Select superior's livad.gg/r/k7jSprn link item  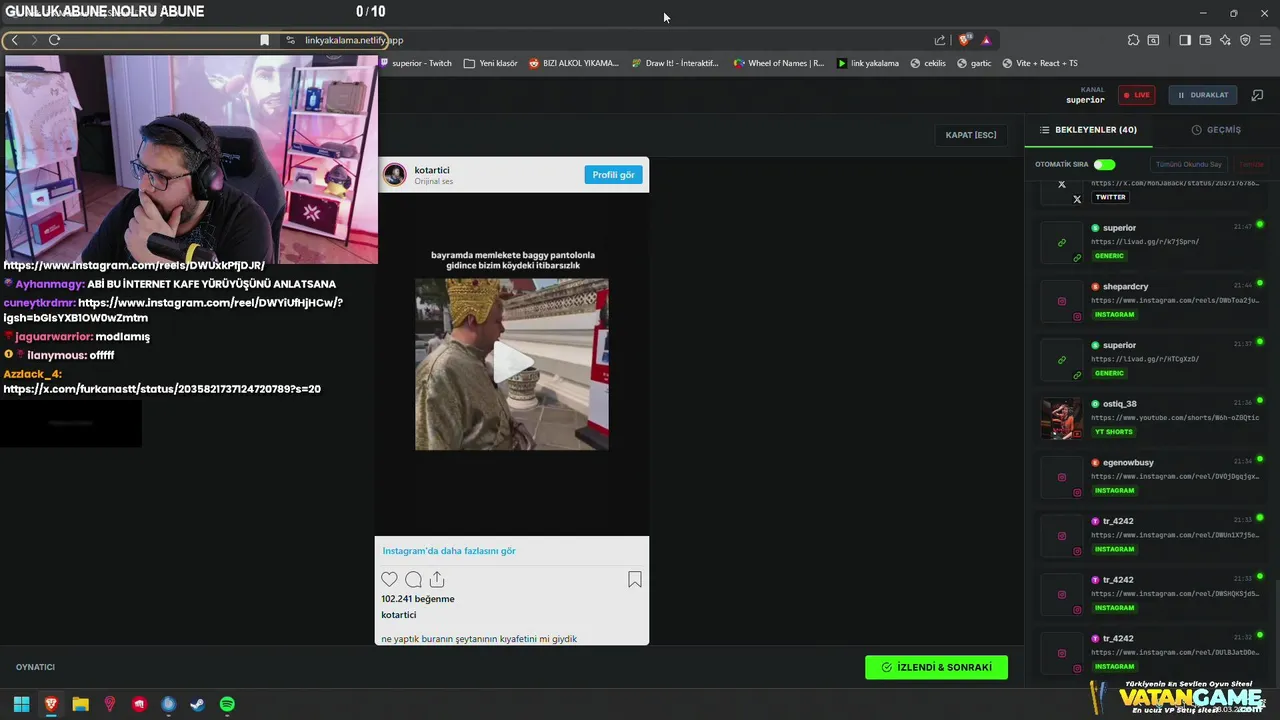coord(1150,242)
